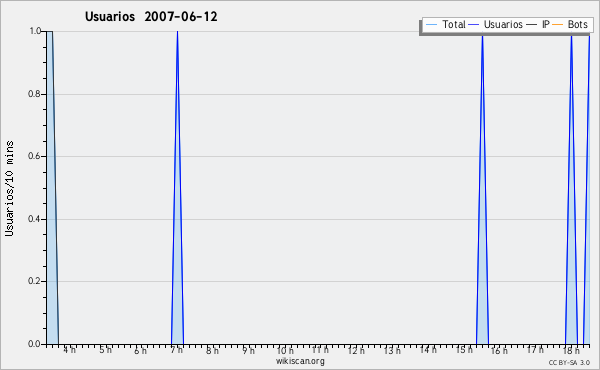Click the light blue Total legend line
This screenshot has height=370, width=600.
pos(431,25)
